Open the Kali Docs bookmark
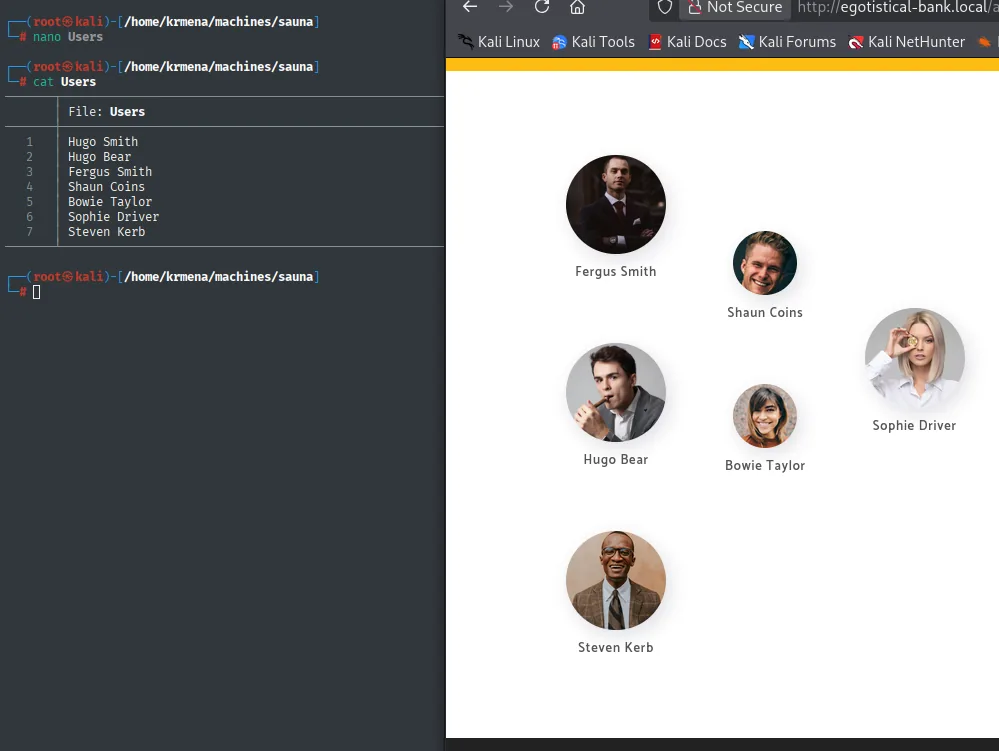Image resolution: width=999 pixels, height=751 pixels. coord(687,42)
